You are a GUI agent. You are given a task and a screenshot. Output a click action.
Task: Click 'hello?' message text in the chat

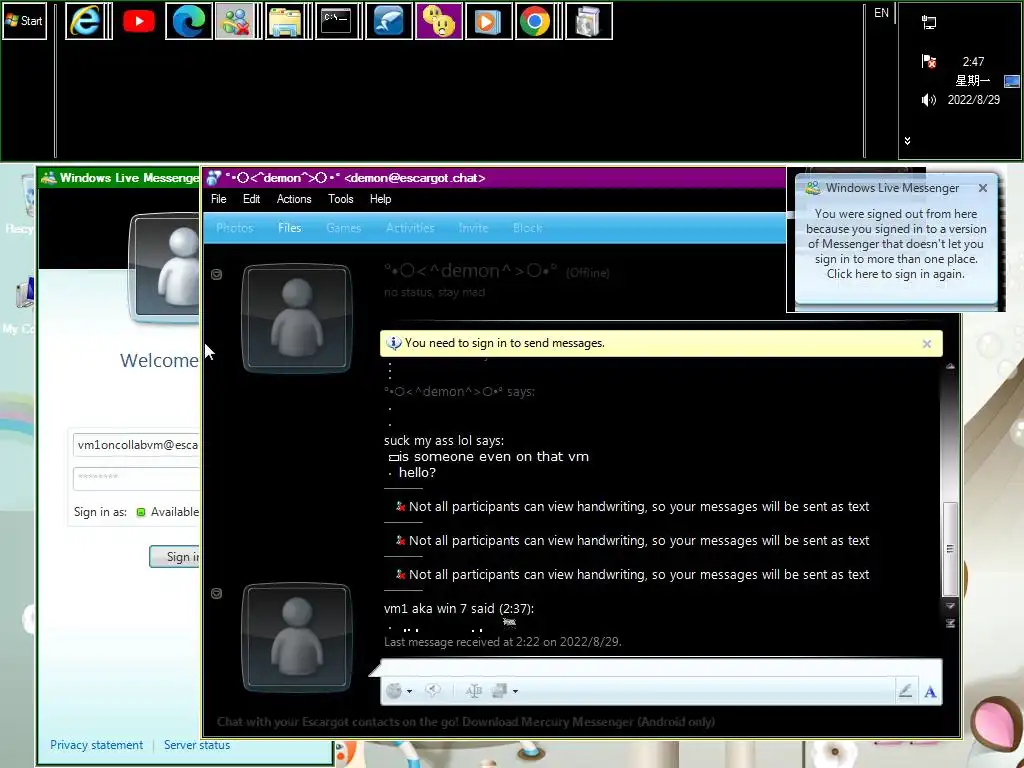pos(417,472)
